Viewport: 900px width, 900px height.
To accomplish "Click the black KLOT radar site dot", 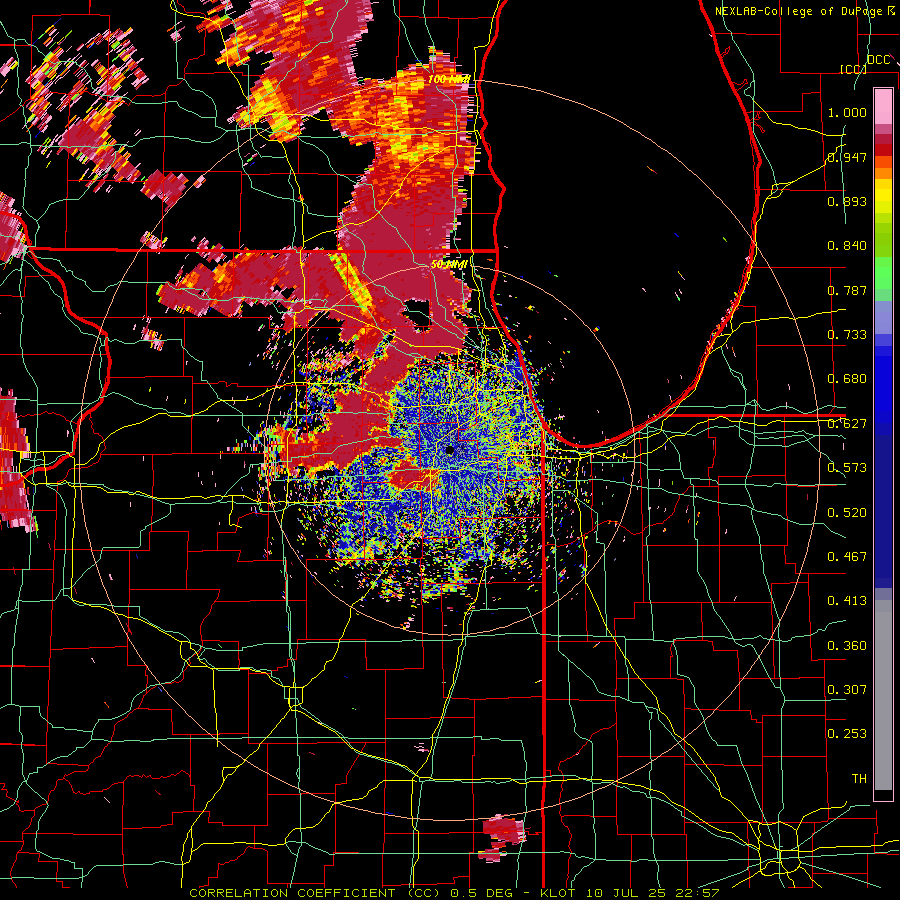I will 450,451.
